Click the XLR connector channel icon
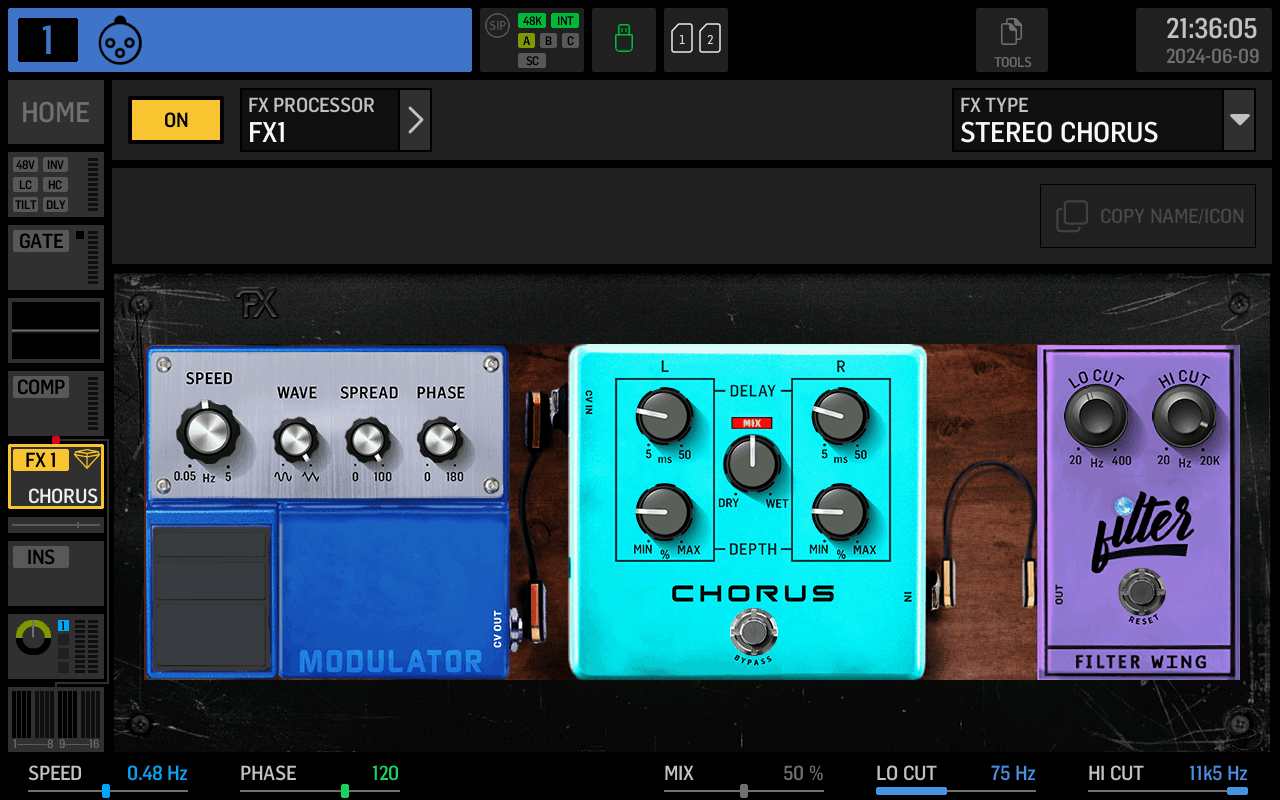The image size is (1280, 800). click(120, 40)
